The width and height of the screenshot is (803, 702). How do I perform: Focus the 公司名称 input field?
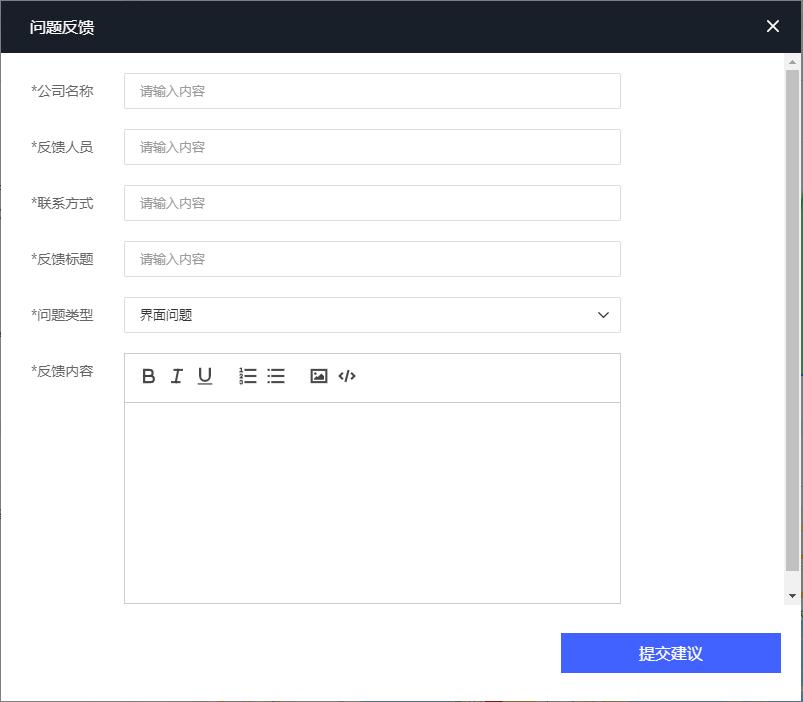coord(372,91)
